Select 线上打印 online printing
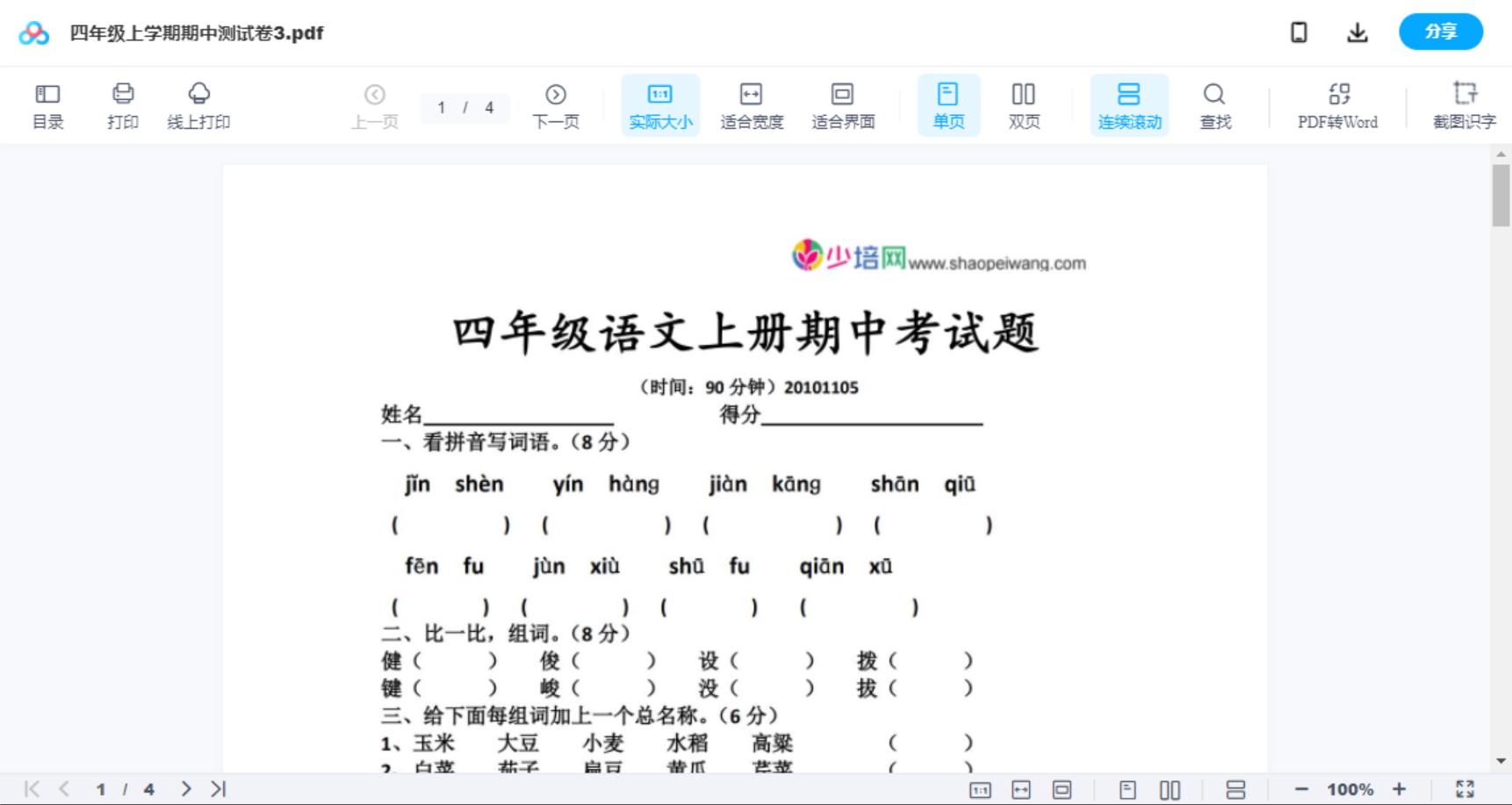The image size is (1512, 805). (x=198, y=104)
